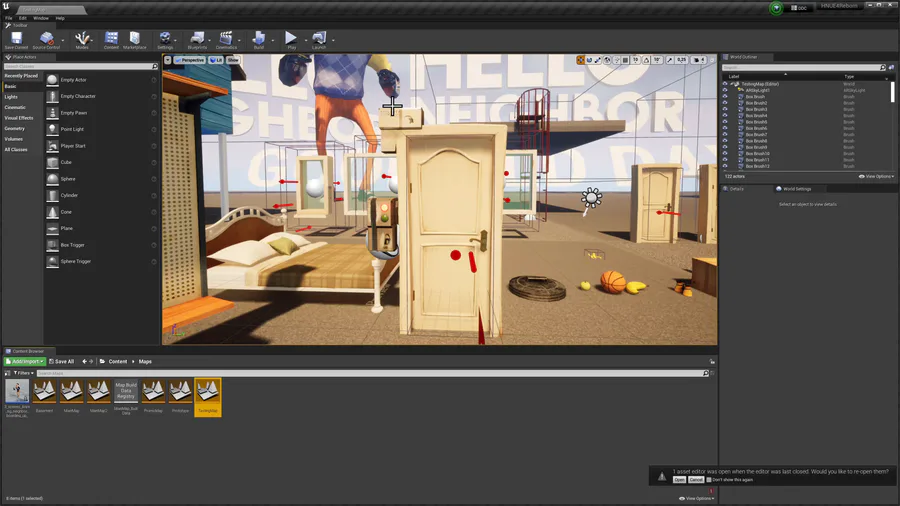
Task: Open the Blueprints toolbar icon
Action: [x=197, y=38]
